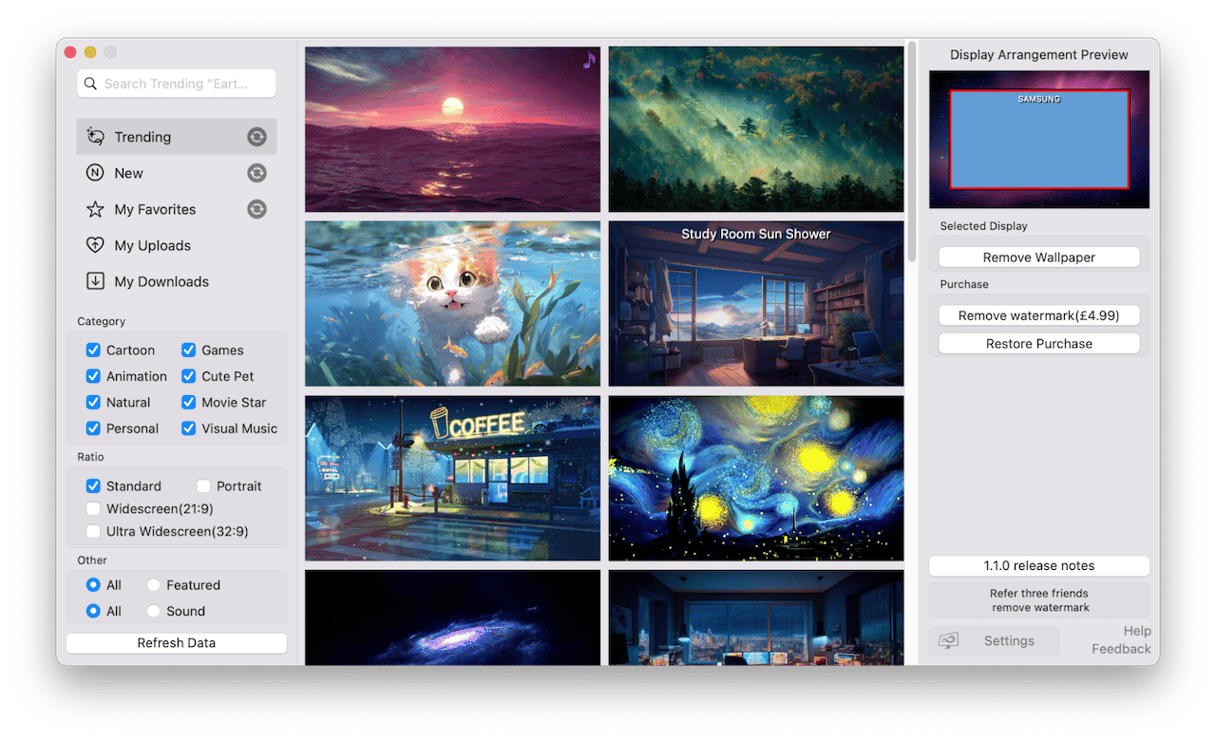Click Refer three friends remove watermark
Image resolution: width=1216 pixels, height=740 pixels.
1039,600
